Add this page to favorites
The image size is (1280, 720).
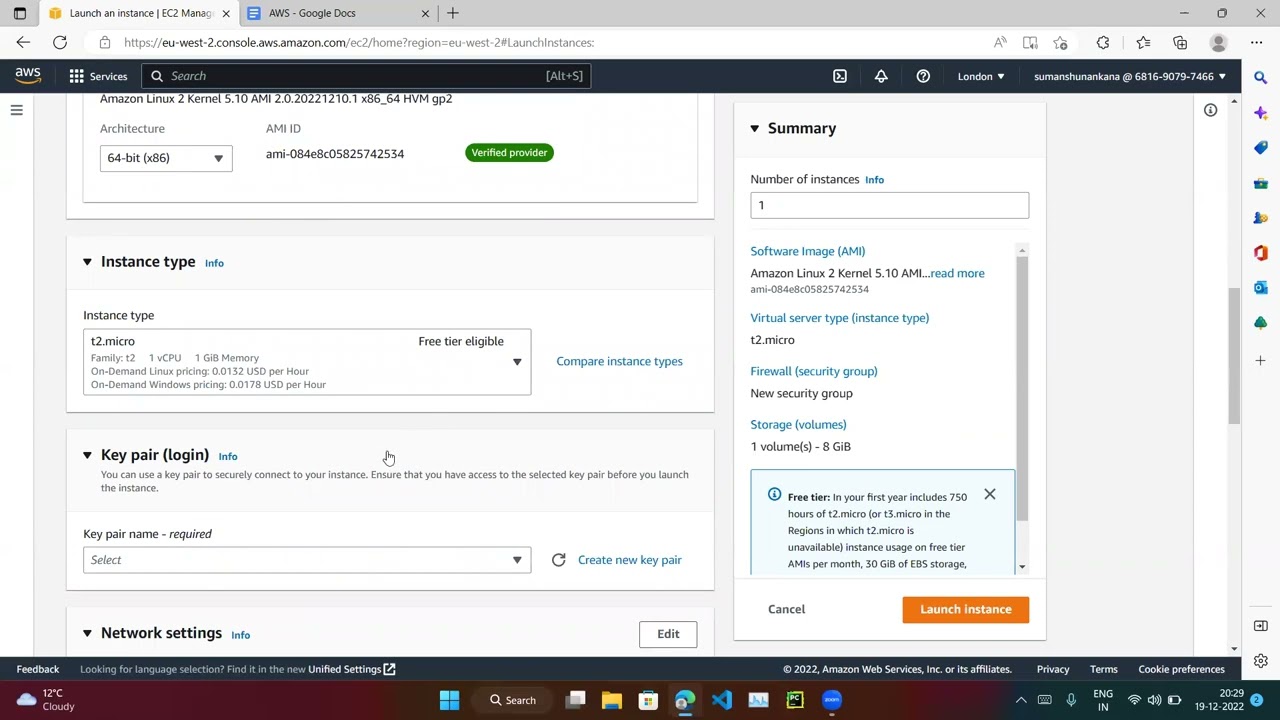point(1060,42)
